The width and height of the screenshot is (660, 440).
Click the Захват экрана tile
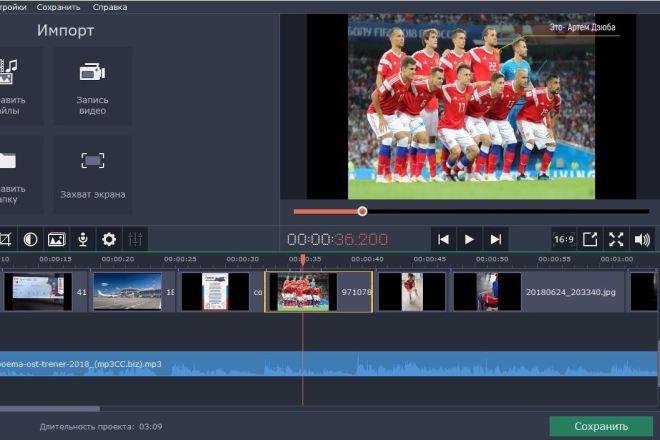92,174
